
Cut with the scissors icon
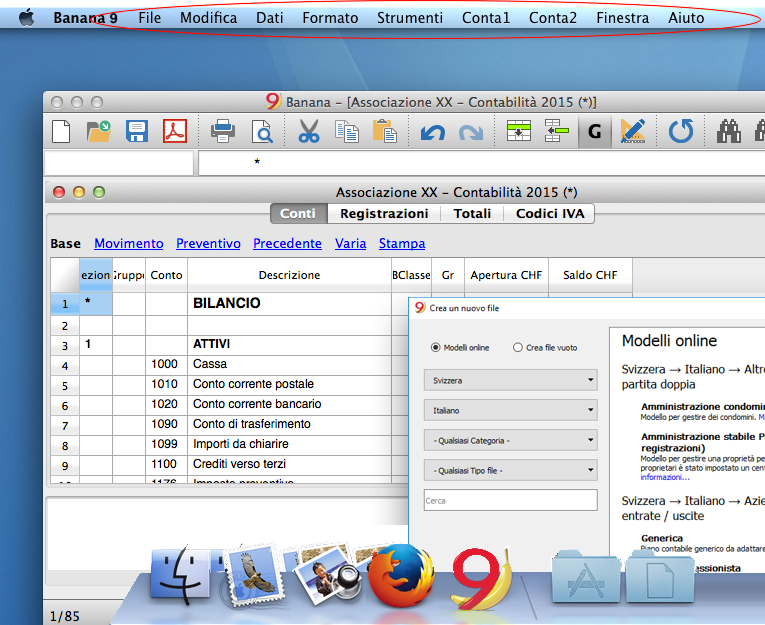[x=309, y=132]
